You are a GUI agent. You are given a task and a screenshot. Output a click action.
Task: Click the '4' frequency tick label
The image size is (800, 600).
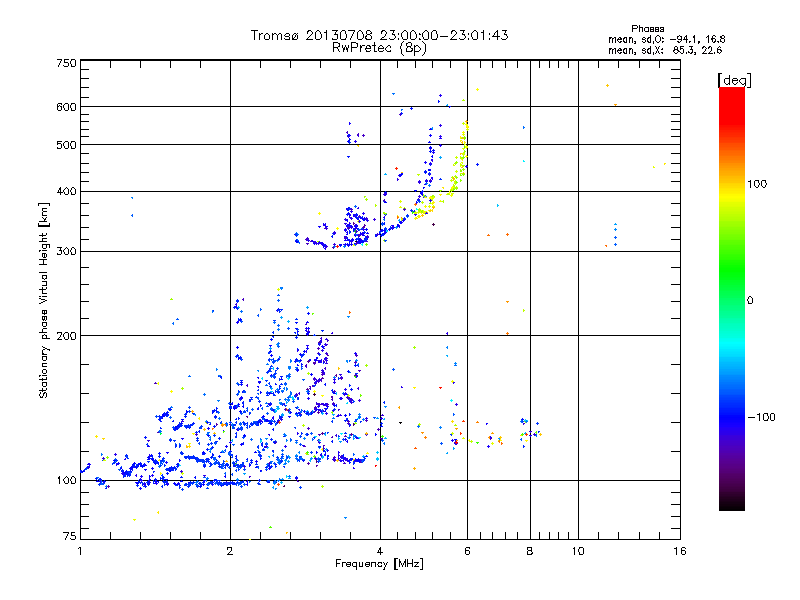click(380, 551)
